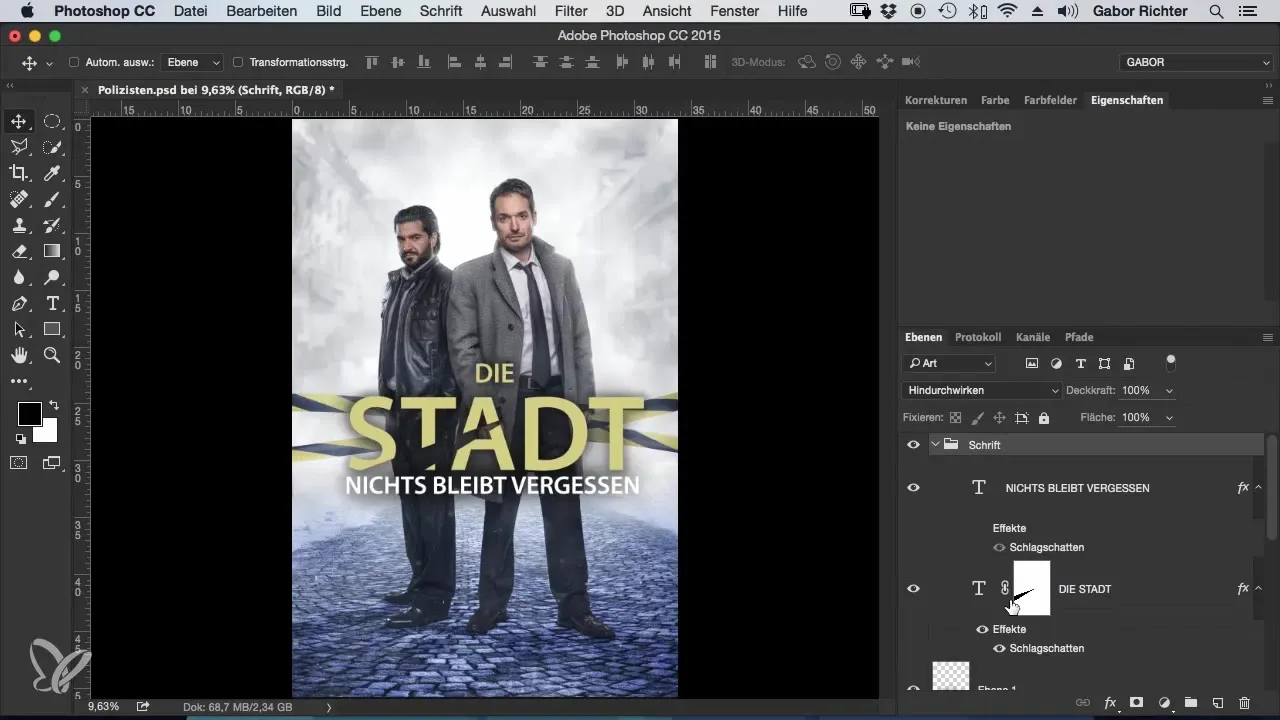Swap foreground and background colors
This screenshot has height=720, width=1280.
click(x=53, y=405)
